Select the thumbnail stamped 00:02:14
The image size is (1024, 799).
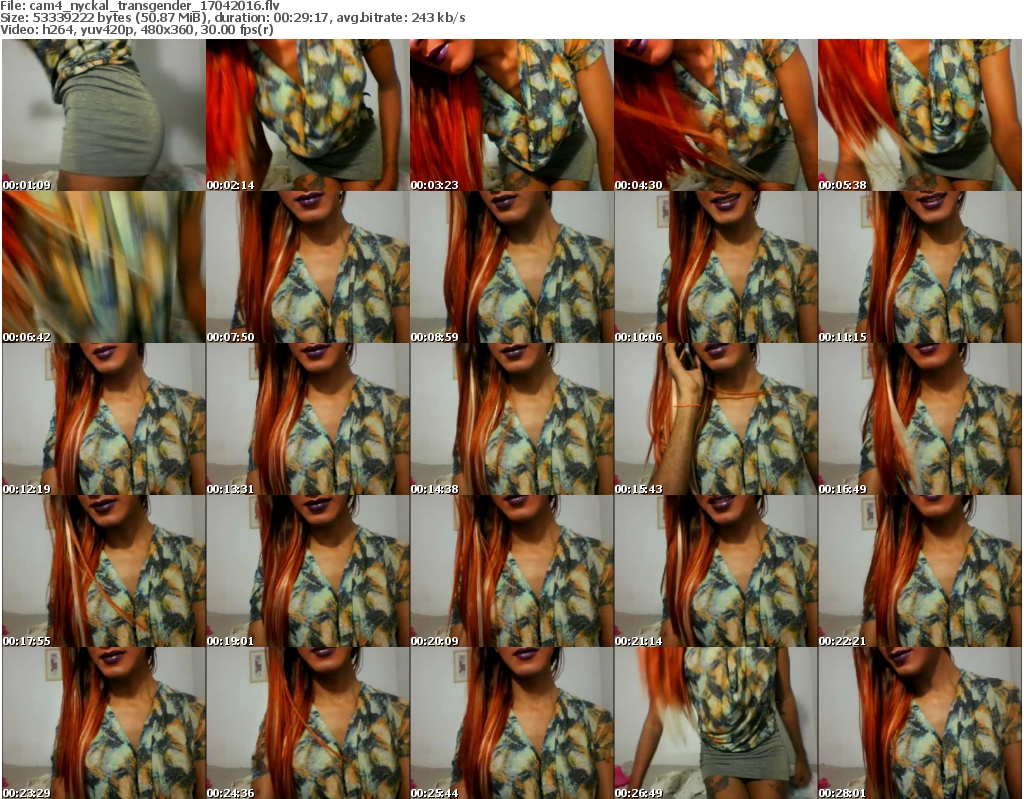point(308,115)
